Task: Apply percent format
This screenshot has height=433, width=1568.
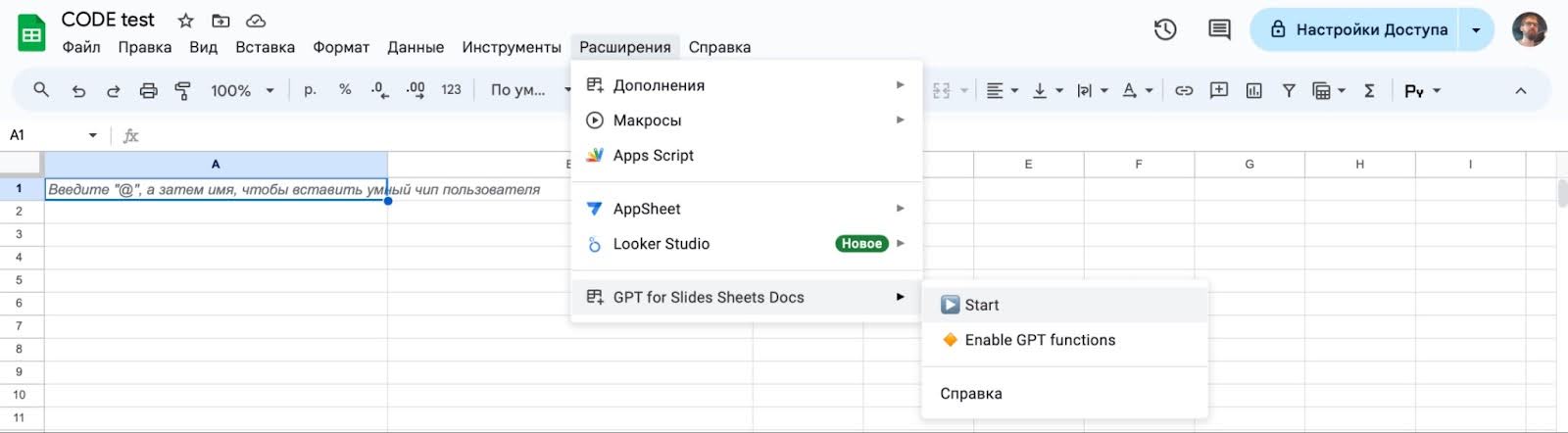Action: 345,89
